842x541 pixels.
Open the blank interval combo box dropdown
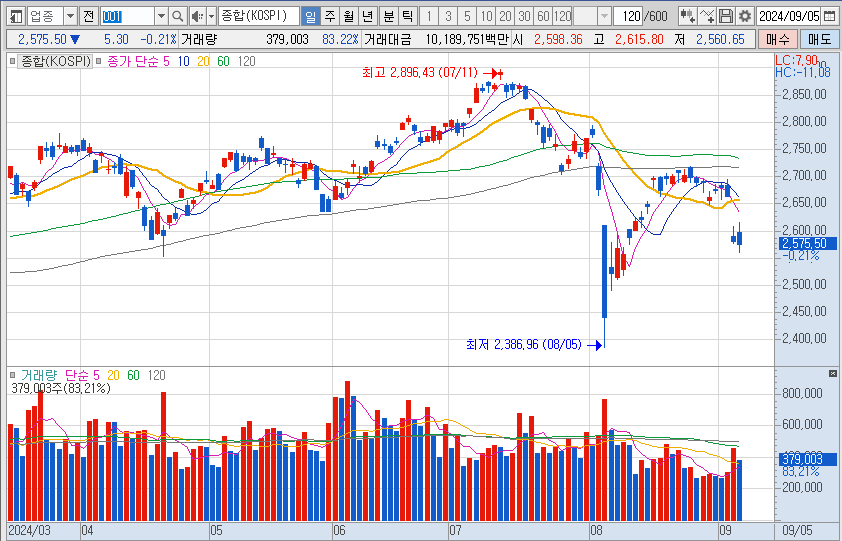[x=605, y=17]
